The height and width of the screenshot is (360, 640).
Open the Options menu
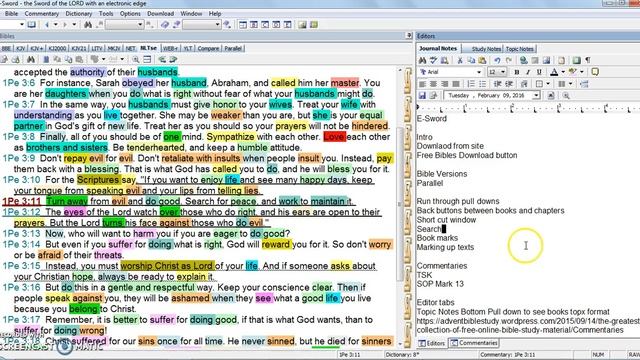click(130, 13)
